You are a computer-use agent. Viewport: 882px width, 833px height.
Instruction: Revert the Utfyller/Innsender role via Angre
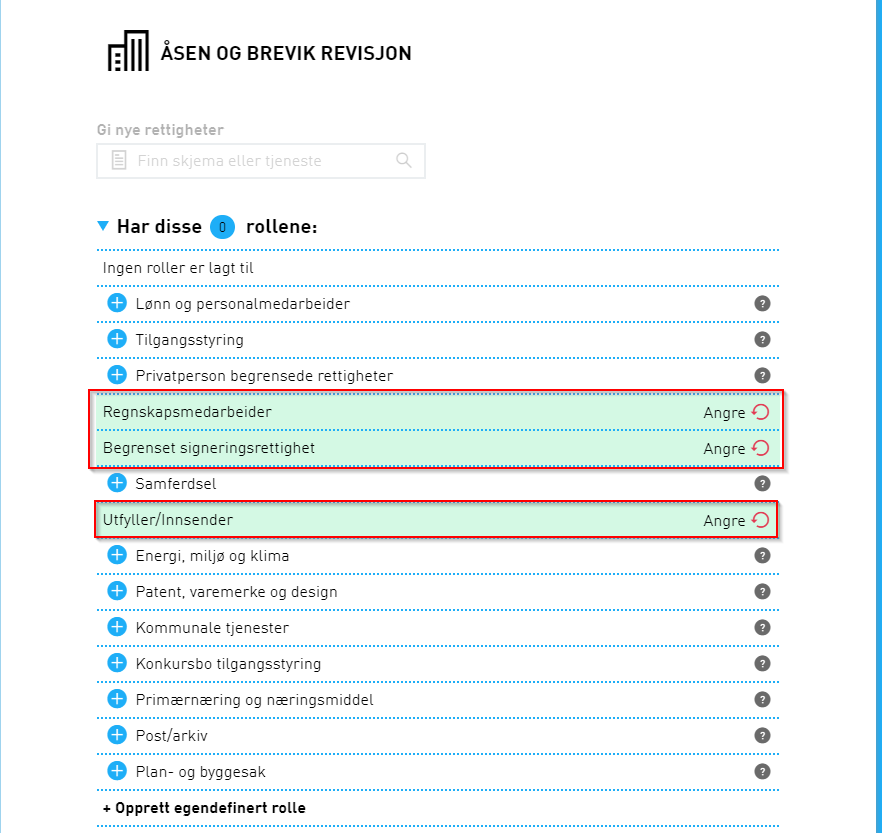pyautogui.click(x=736, y=520)
